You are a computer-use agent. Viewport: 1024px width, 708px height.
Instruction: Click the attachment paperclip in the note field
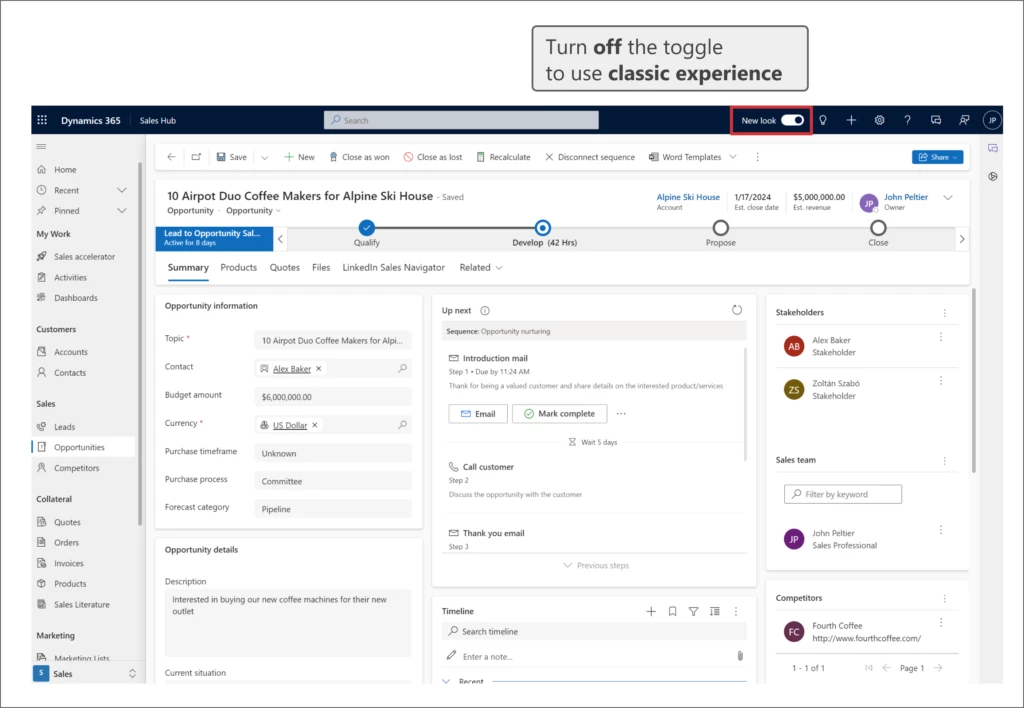740,656
